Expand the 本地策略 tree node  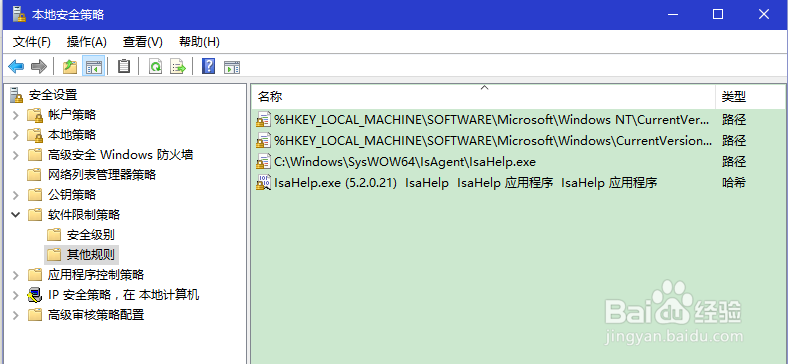click(x=16, y=136)
